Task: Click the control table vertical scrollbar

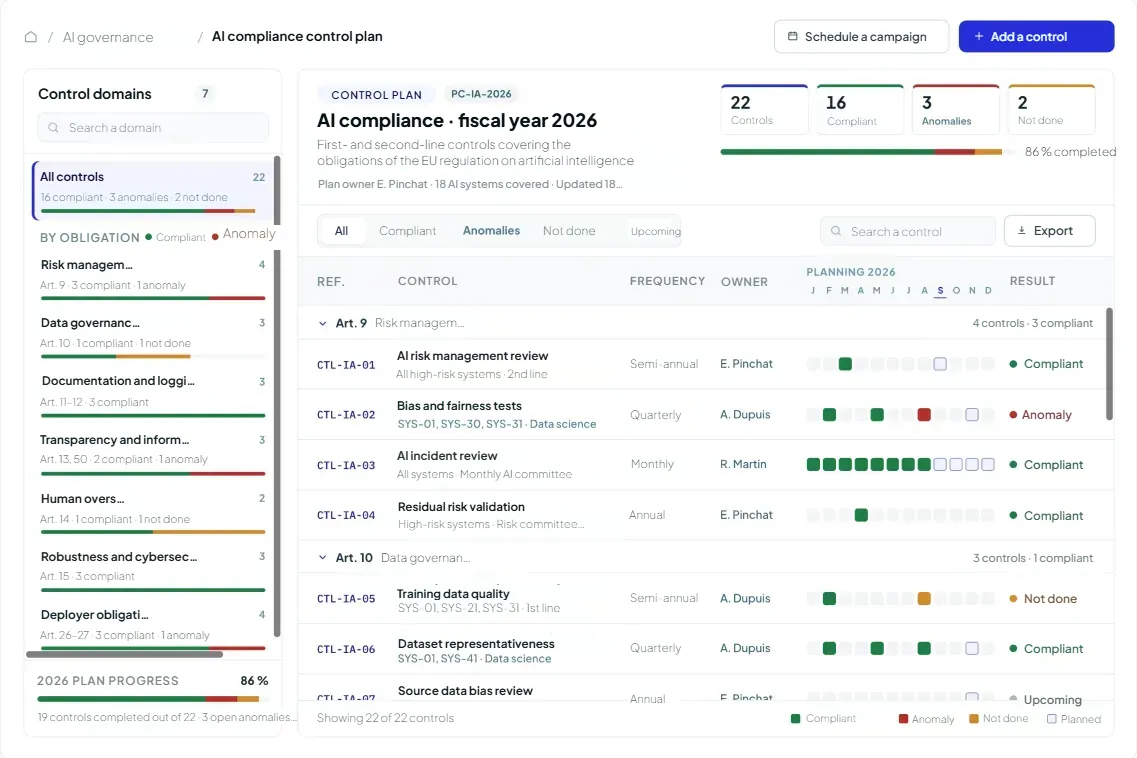Action: pyautogui.click(x=1109, y=364)
